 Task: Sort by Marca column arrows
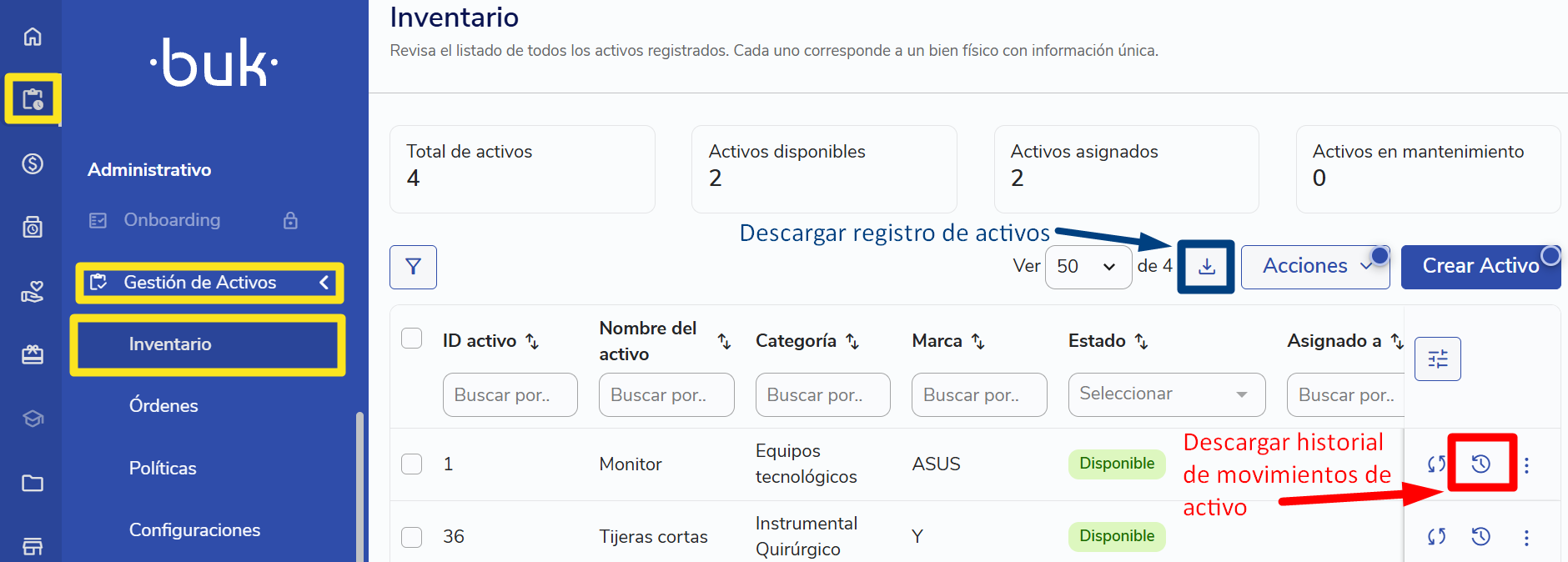978,341
